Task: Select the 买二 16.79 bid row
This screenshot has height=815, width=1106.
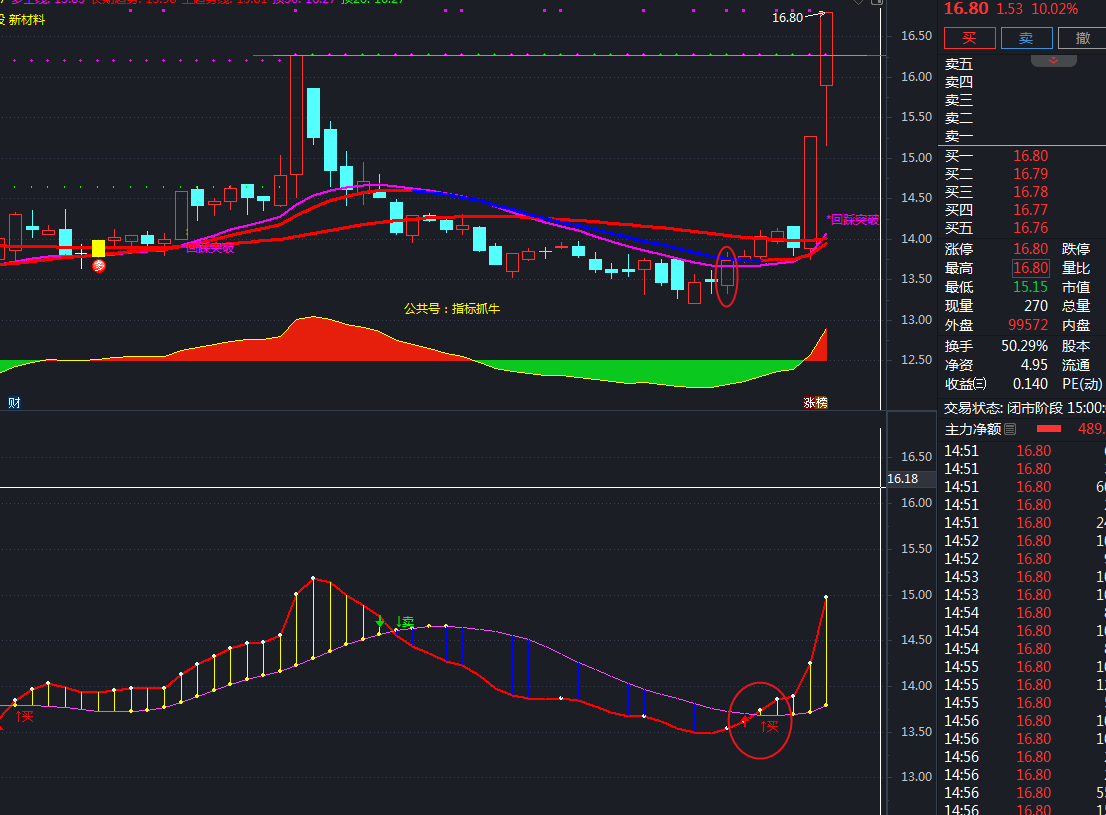Action: point(1022,174)
